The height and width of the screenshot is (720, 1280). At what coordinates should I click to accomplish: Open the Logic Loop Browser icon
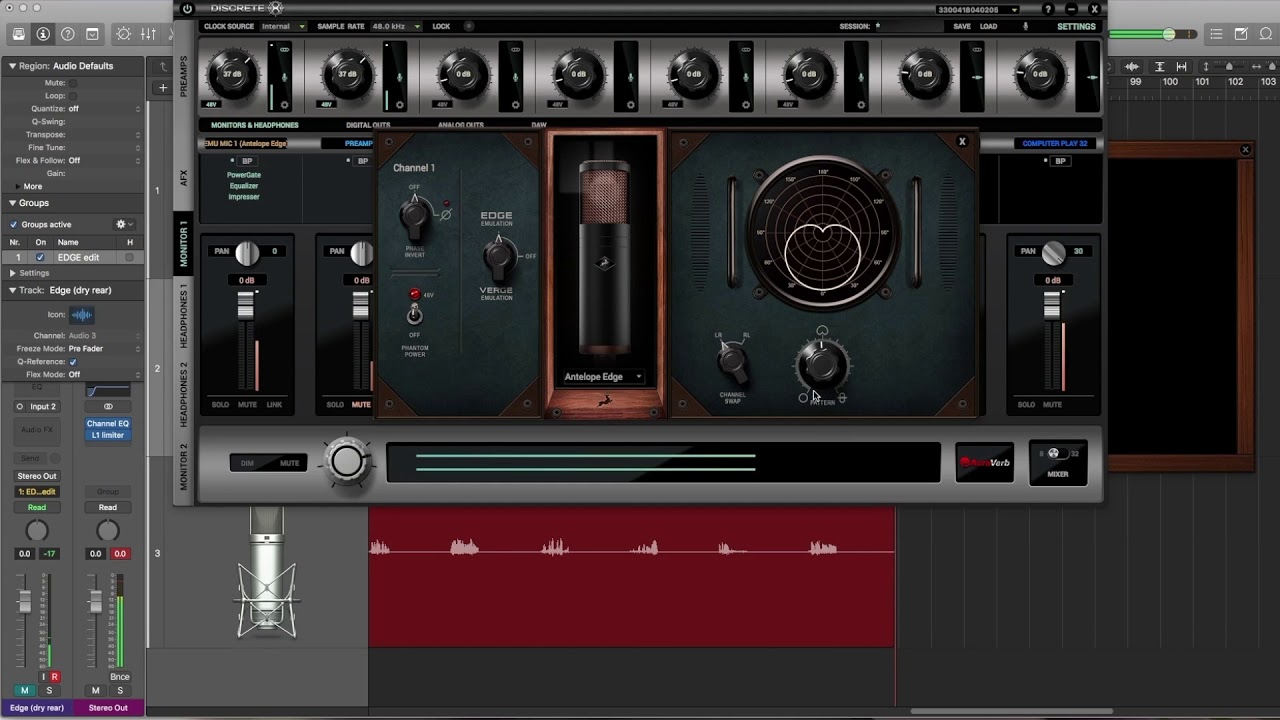click(1265, 34)
